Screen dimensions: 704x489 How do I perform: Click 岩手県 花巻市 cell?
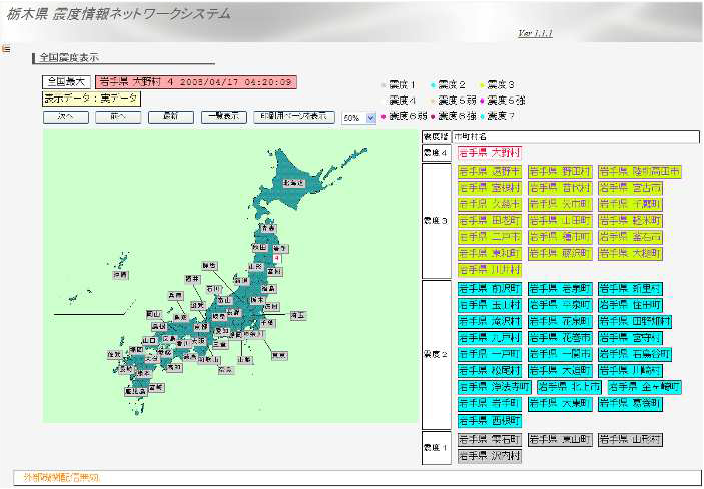coord(560,338)
